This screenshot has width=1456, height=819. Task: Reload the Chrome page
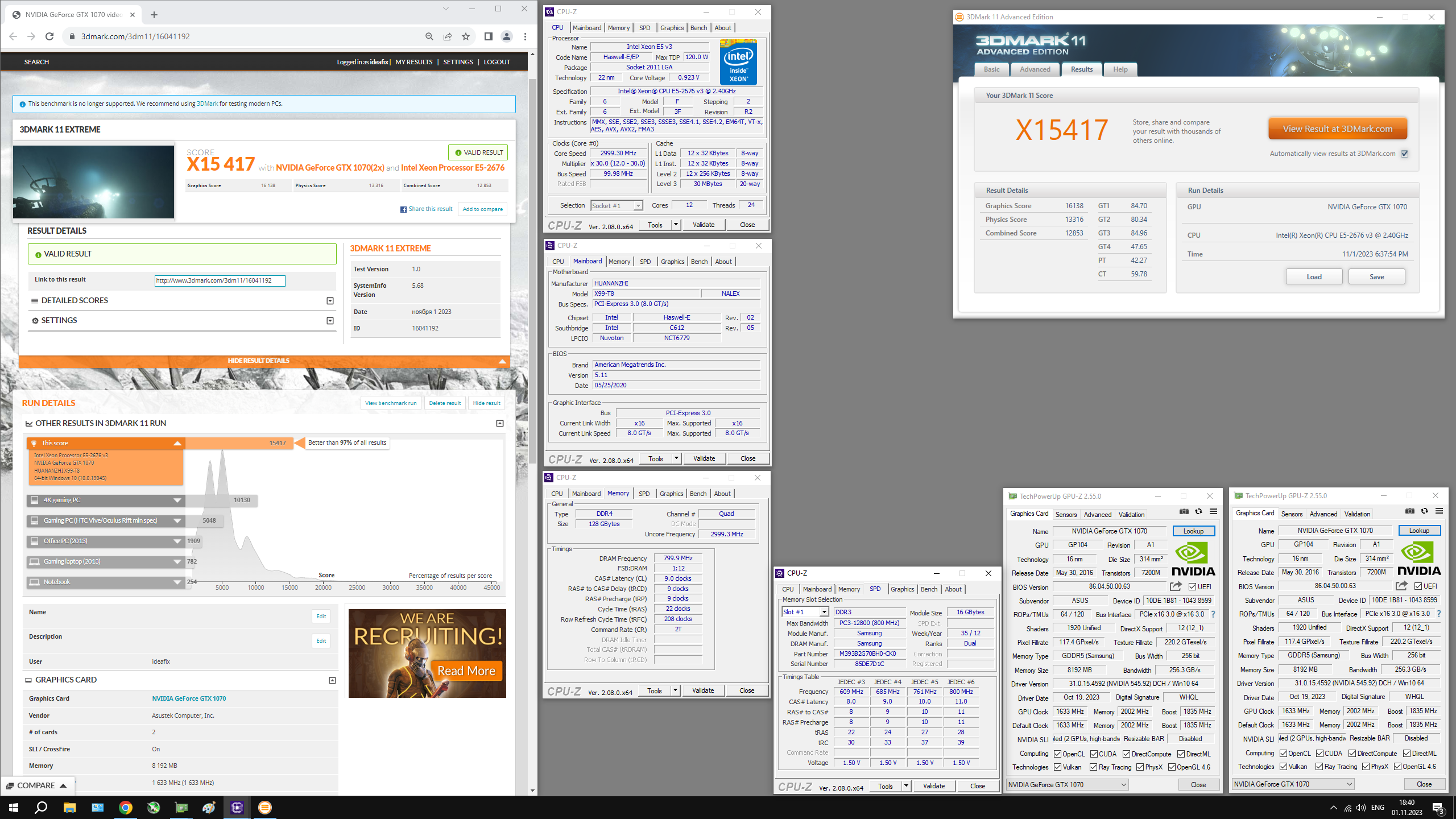pos(49,36)
